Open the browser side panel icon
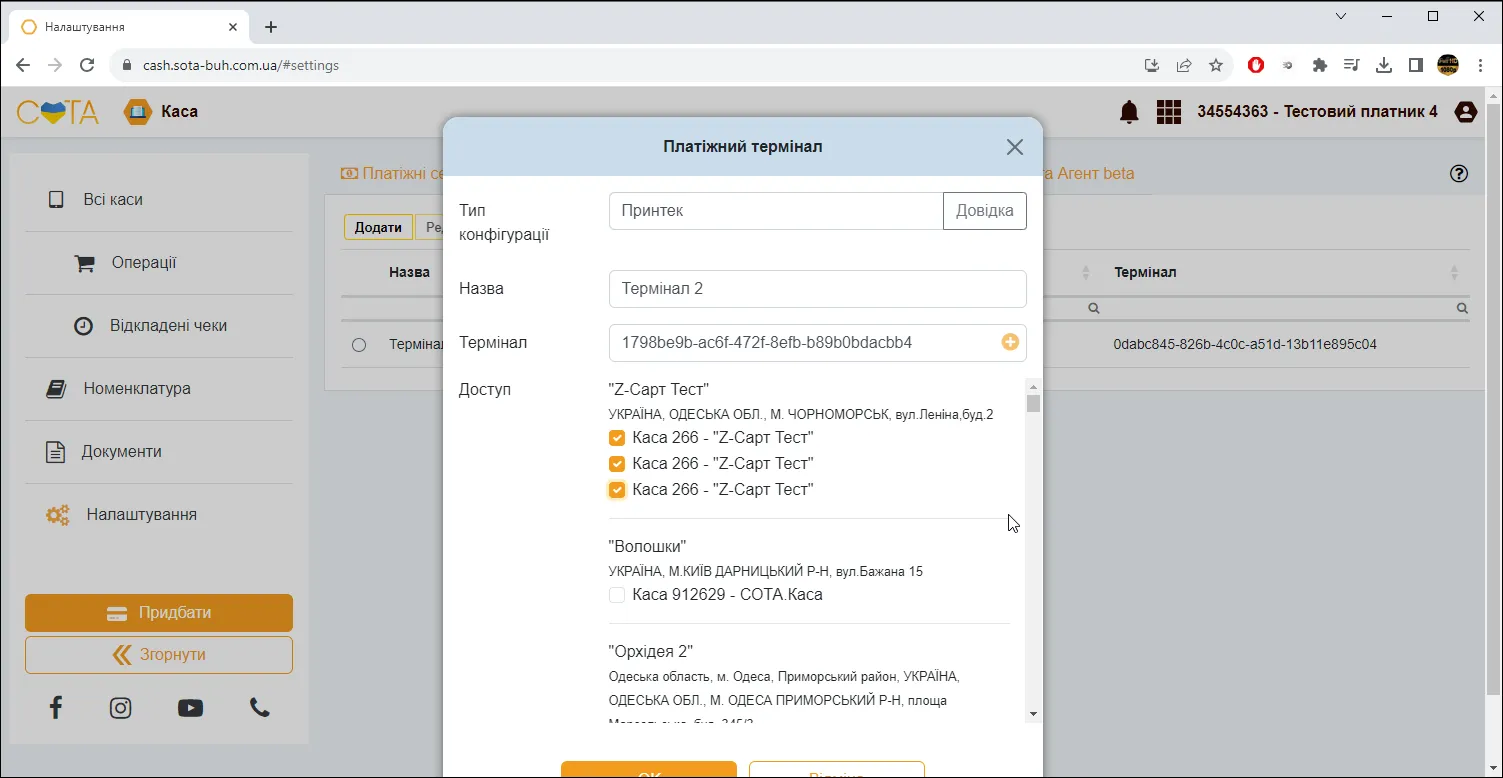 point(1416,65)
